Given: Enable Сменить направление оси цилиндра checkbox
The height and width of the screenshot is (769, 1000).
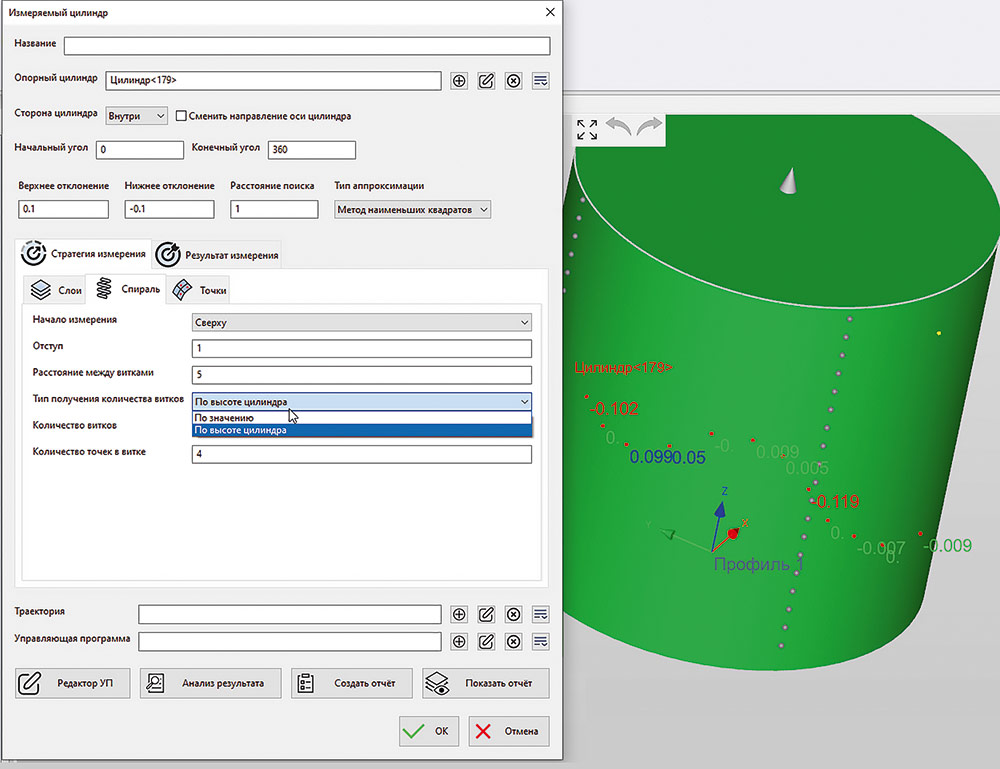Looking at the screenshot, I should point(181,116).
